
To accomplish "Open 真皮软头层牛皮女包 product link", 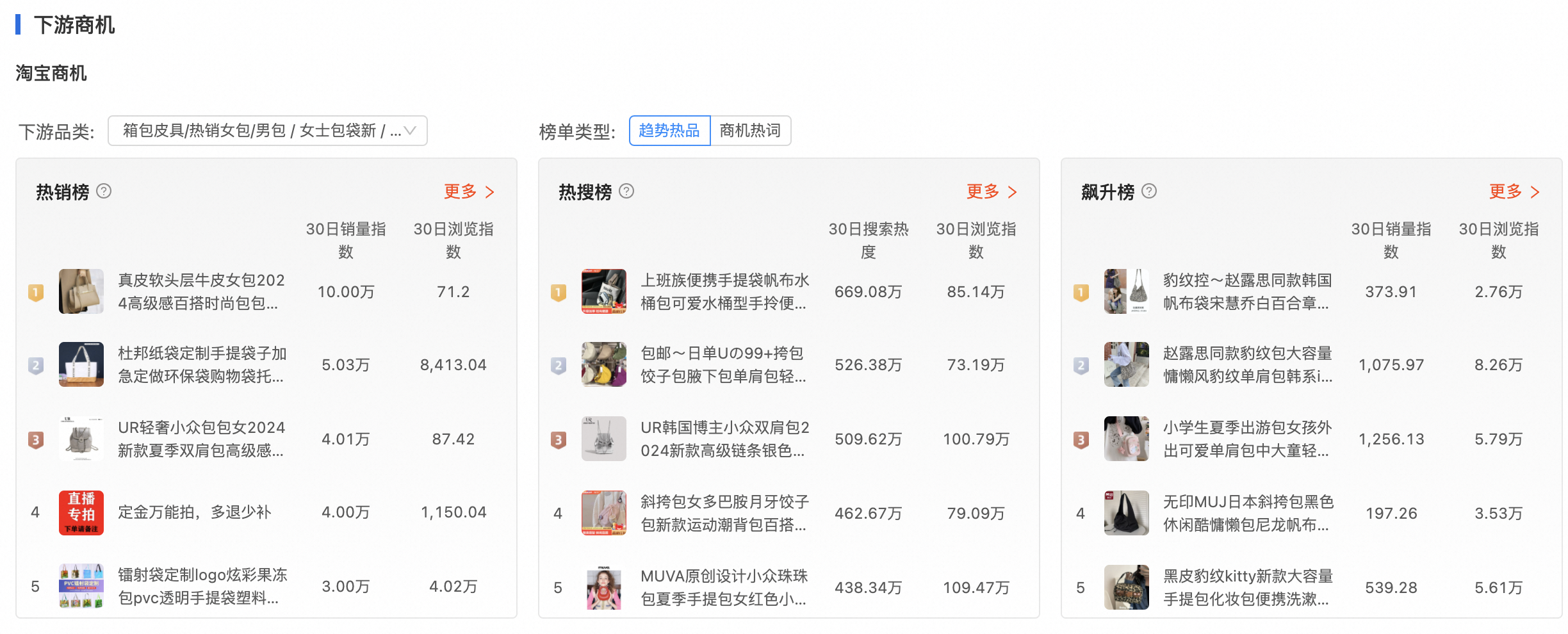I will coord(201,291).
